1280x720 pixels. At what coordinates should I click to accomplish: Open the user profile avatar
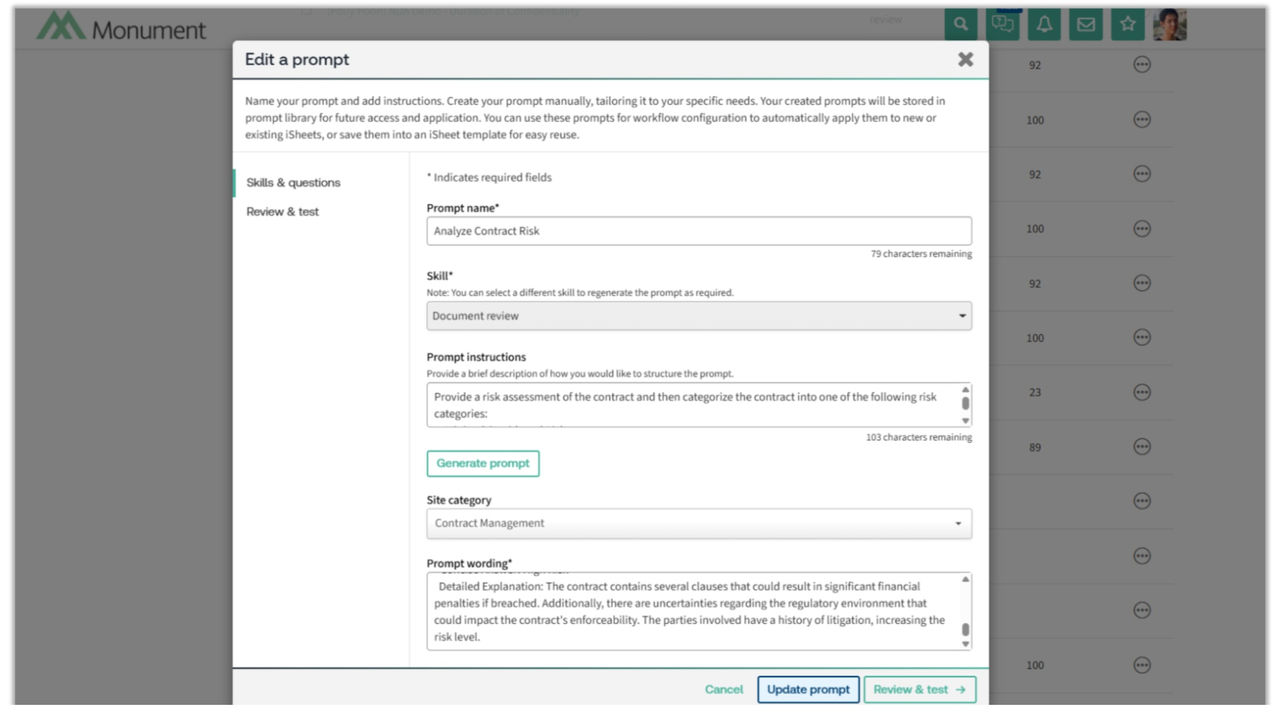1169,25
